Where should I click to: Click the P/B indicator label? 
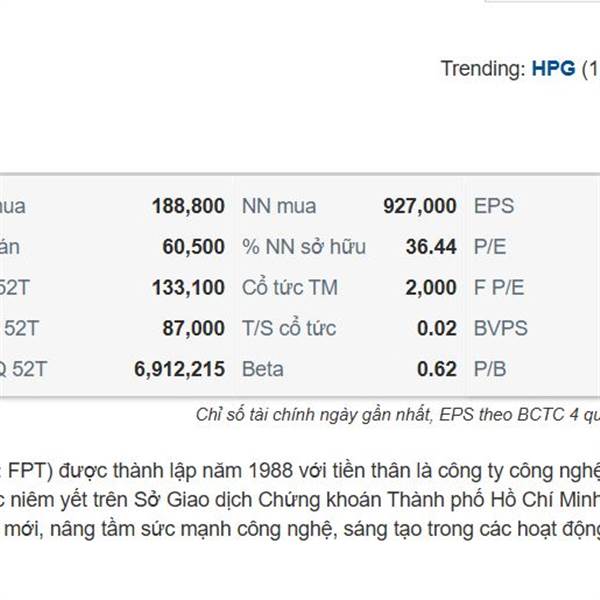point(490,369)
